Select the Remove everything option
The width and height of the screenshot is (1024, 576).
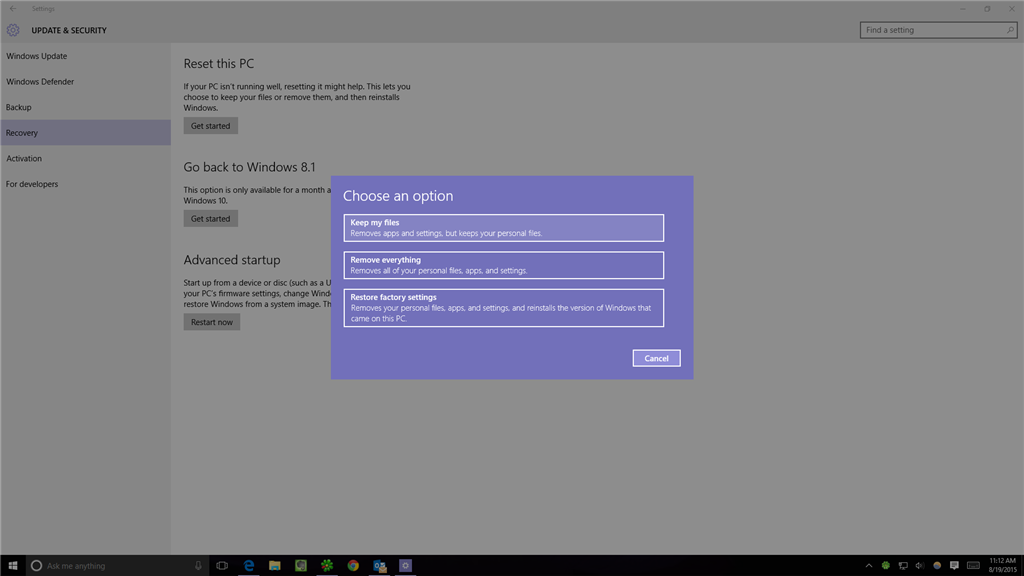(503, 264)
